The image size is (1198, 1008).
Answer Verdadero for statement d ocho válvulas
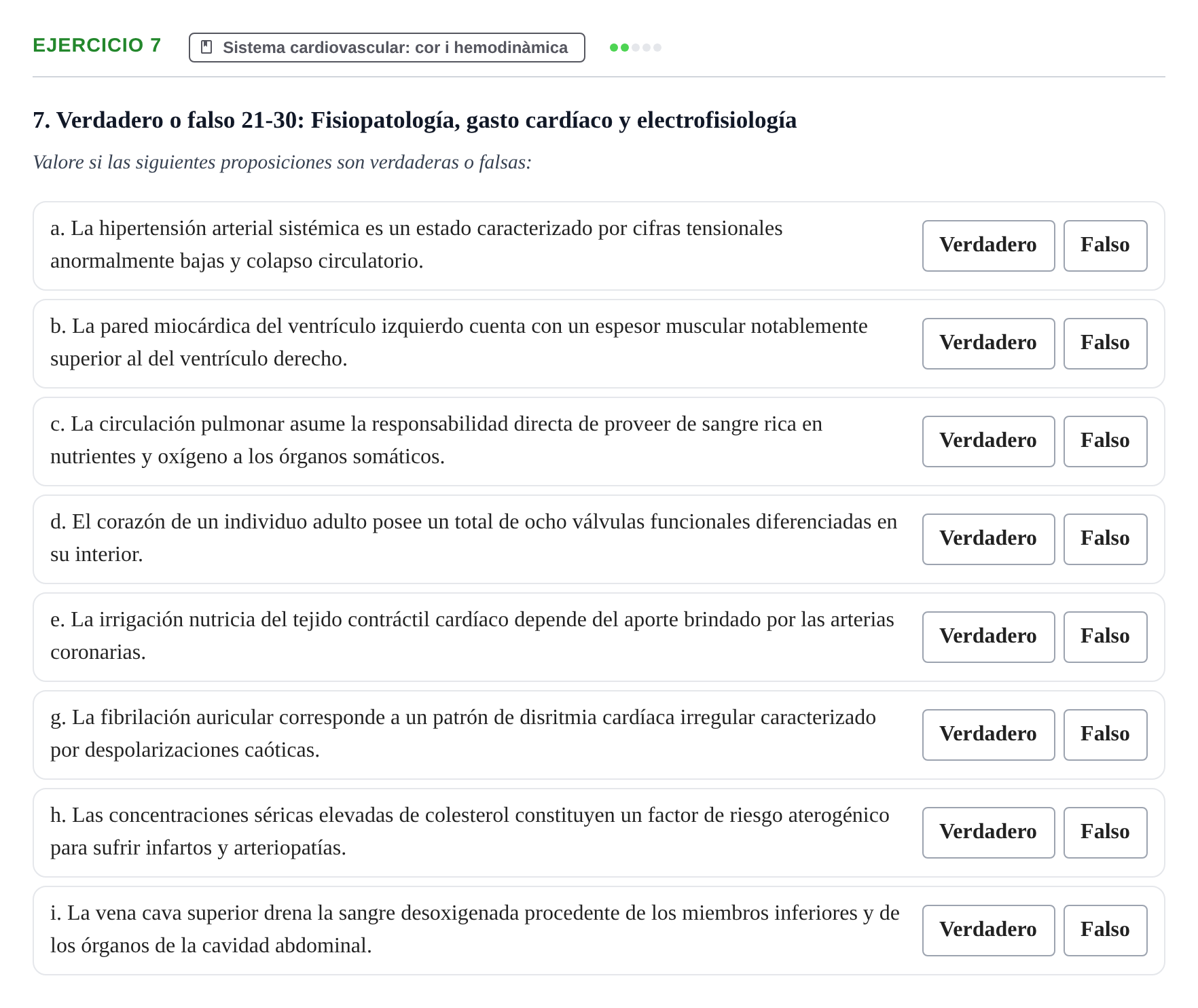988,539
